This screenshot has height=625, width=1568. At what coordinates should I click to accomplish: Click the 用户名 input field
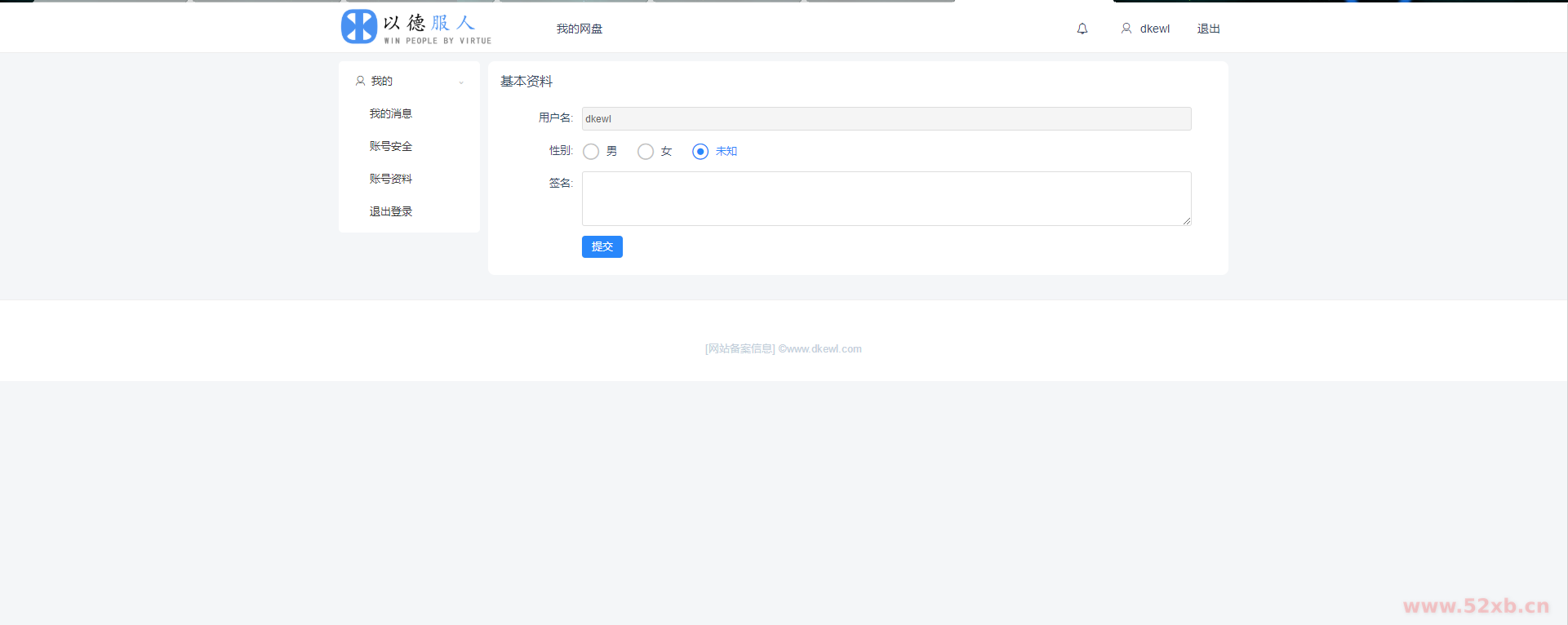[x=886, y=119]
